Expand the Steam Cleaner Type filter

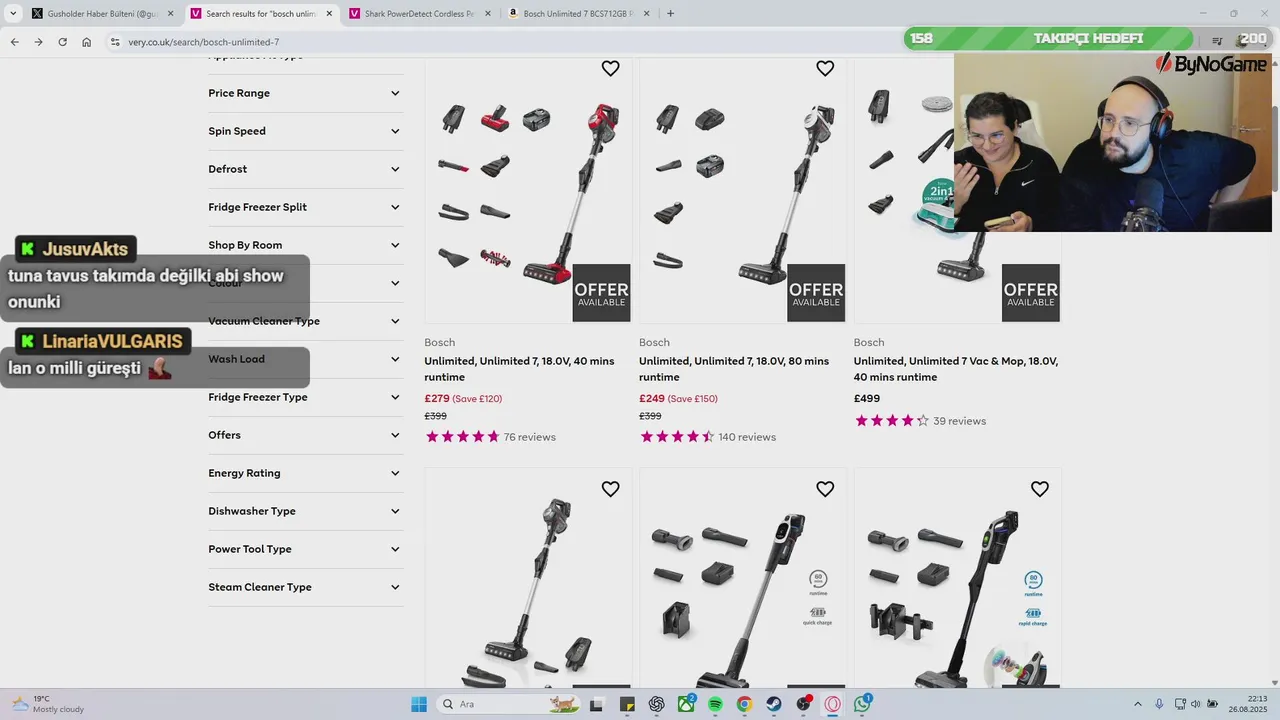click(305, 587)
